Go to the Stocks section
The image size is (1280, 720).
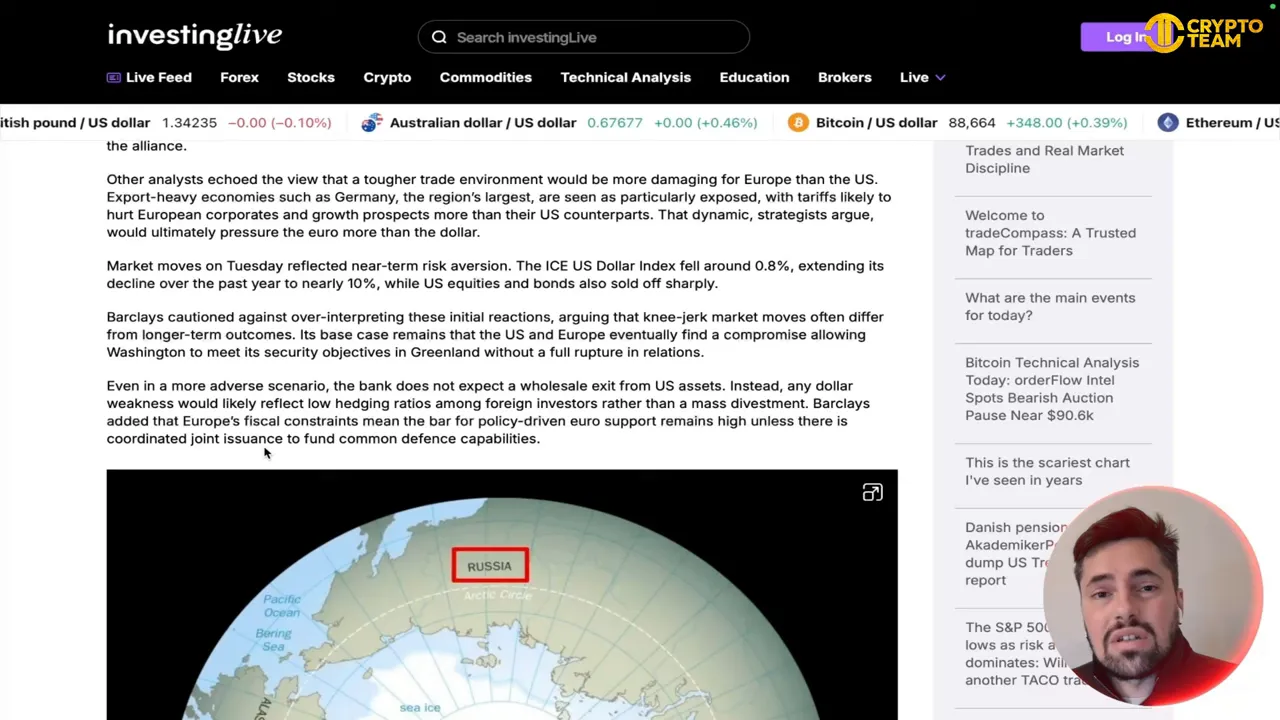(311, 77)
